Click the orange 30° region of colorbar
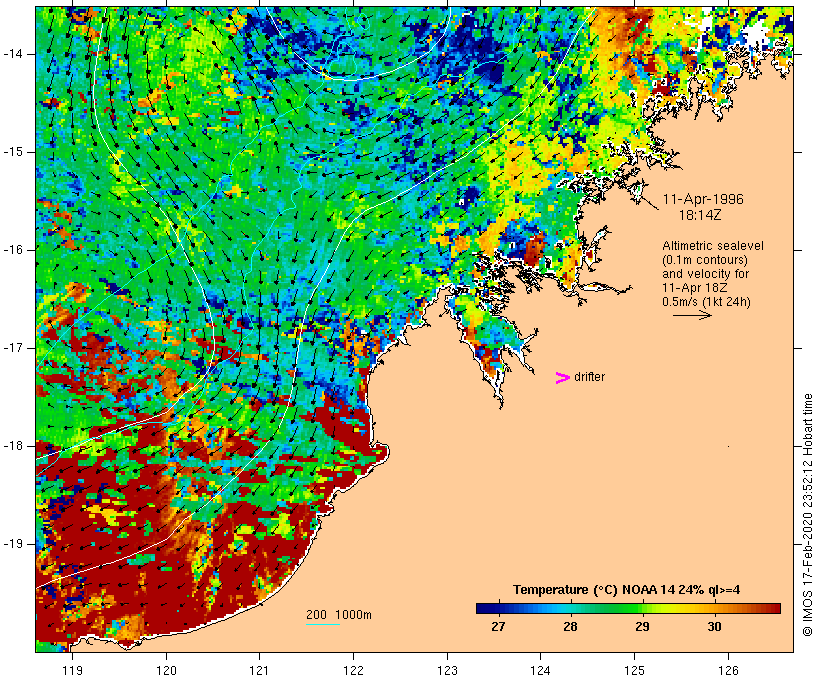Screen dimensions: 820x680 pos(714,608)
